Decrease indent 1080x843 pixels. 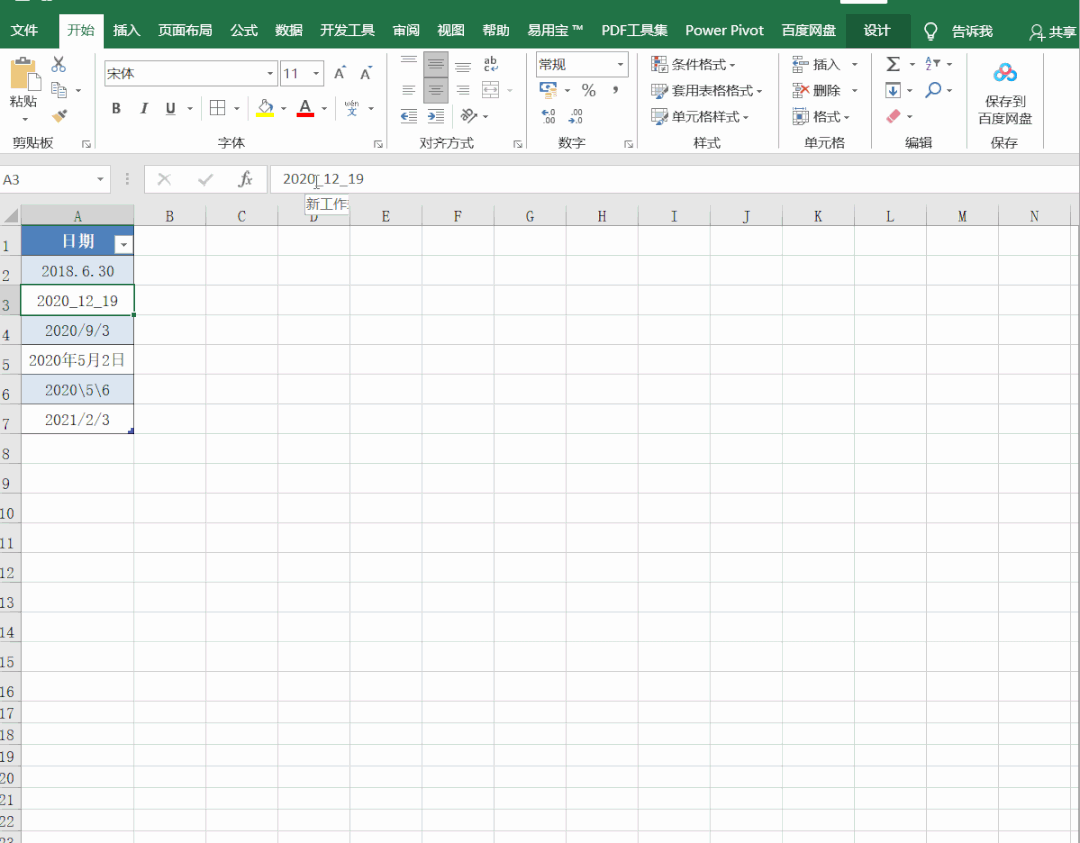point(409,116)
